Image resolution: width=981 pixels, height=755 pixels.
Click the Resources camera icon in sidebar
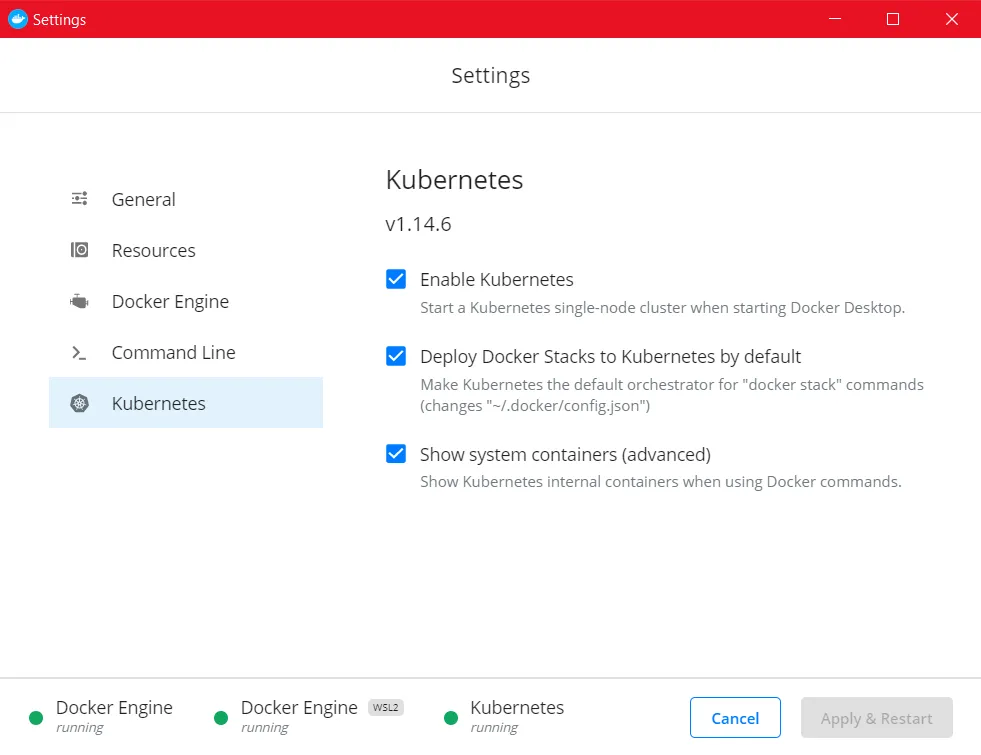click(80, 250)
